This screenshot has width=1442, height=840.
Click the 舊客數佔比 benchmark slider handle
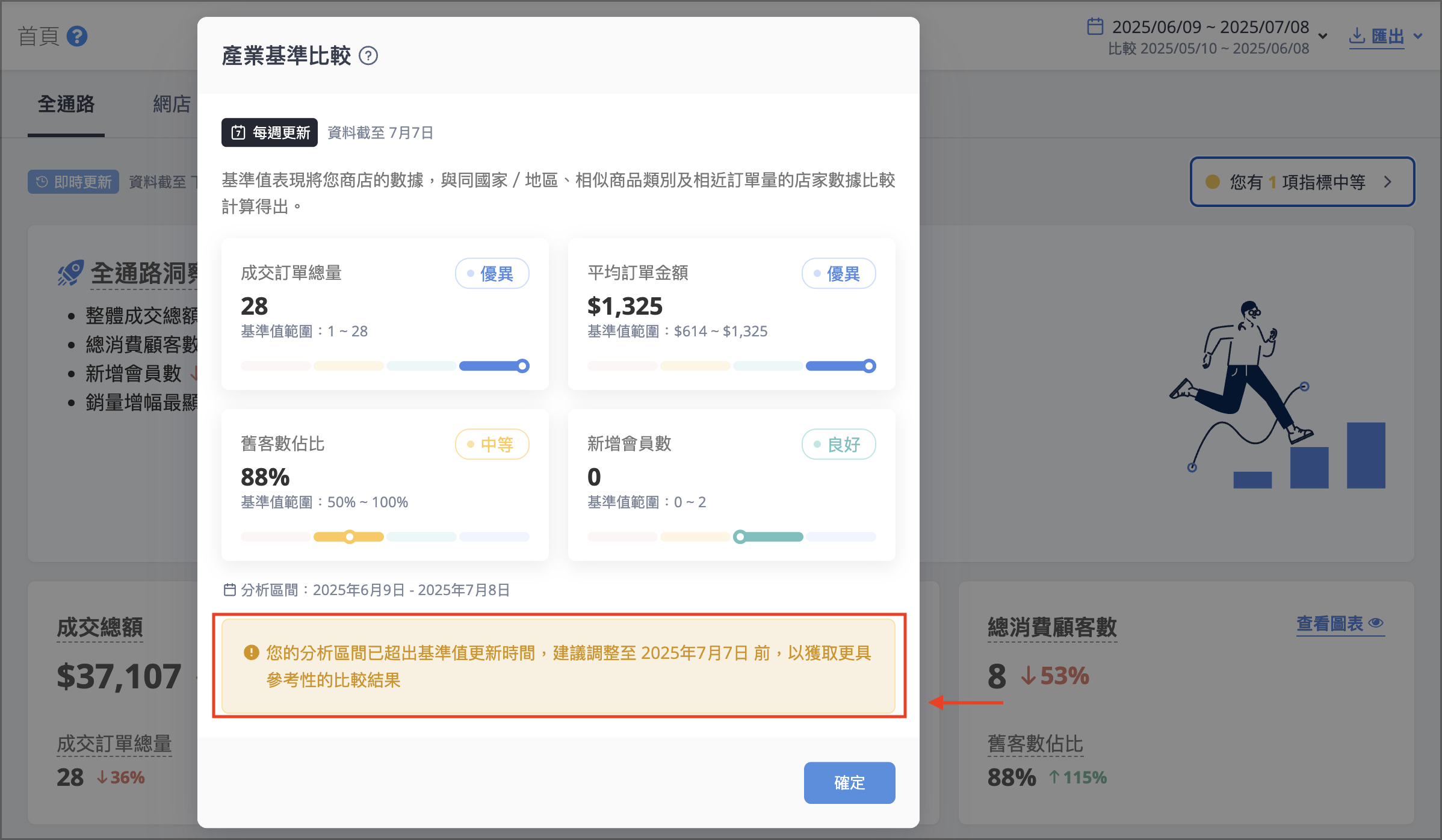[x=350, y=537]
